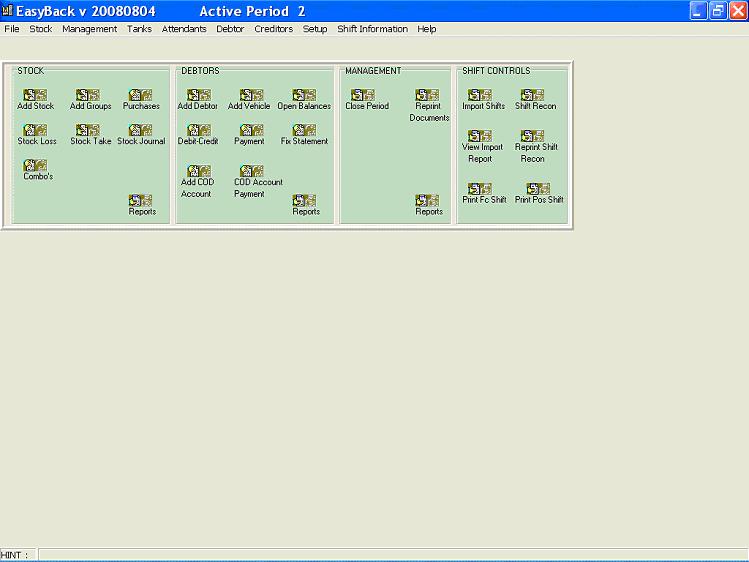Open the Stock Journal icon

[140, 130]
